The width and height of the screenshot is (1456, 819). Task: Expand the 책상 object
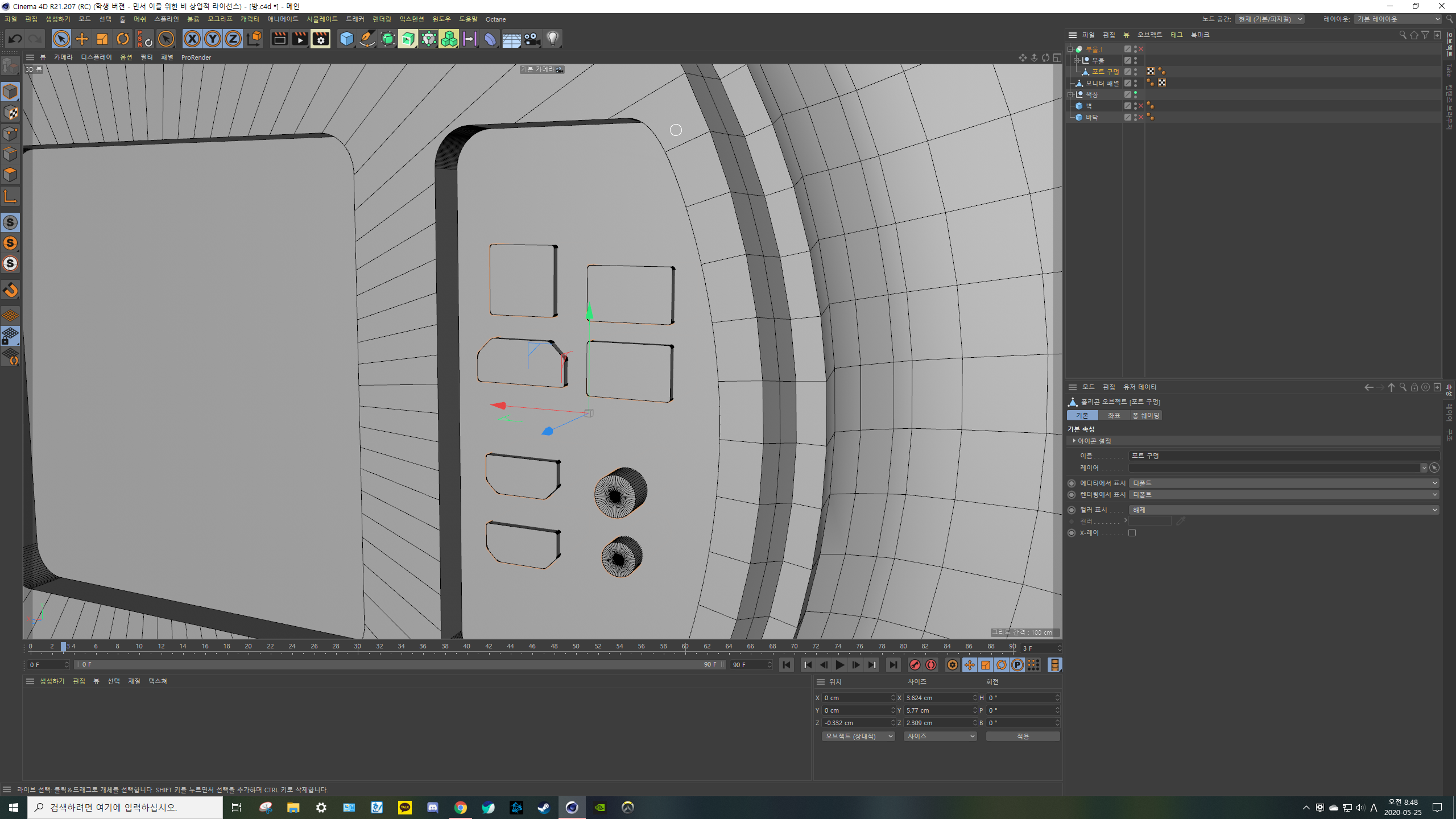point(1070,95)
